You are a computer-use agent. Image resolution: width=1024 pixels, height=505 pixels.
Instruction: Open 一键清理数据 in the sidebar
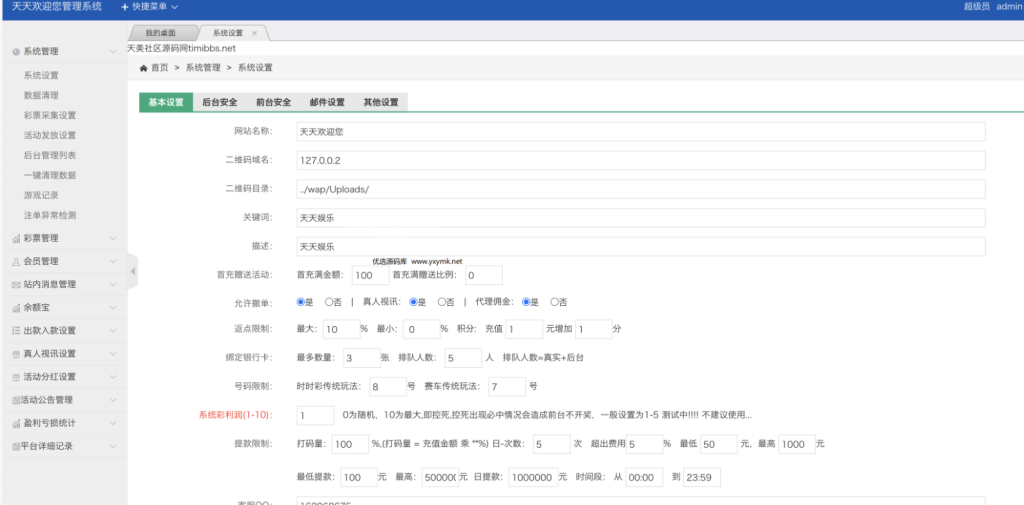50,175
